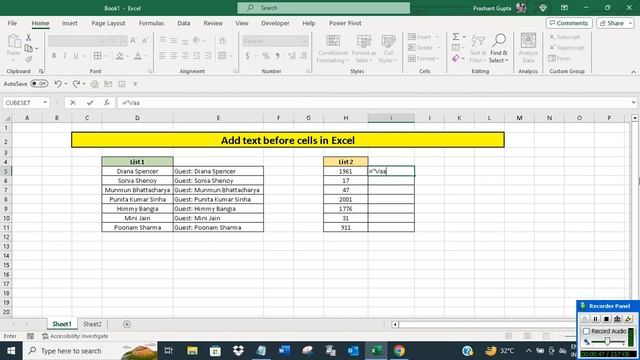Click Accessibility: Investigate in status bar
Screen dimensions: 640x360
75,336
